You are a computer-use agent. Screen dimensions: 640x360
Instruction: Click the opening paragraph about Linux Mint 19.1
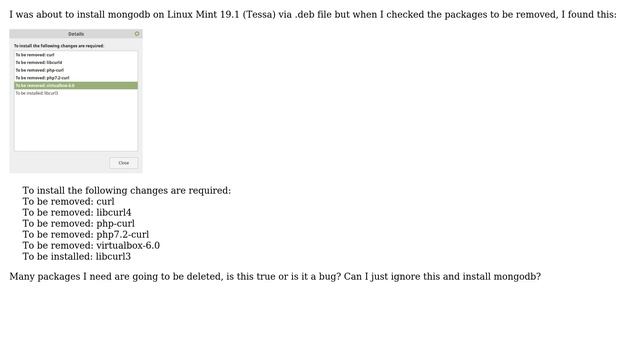coord(313,15)
